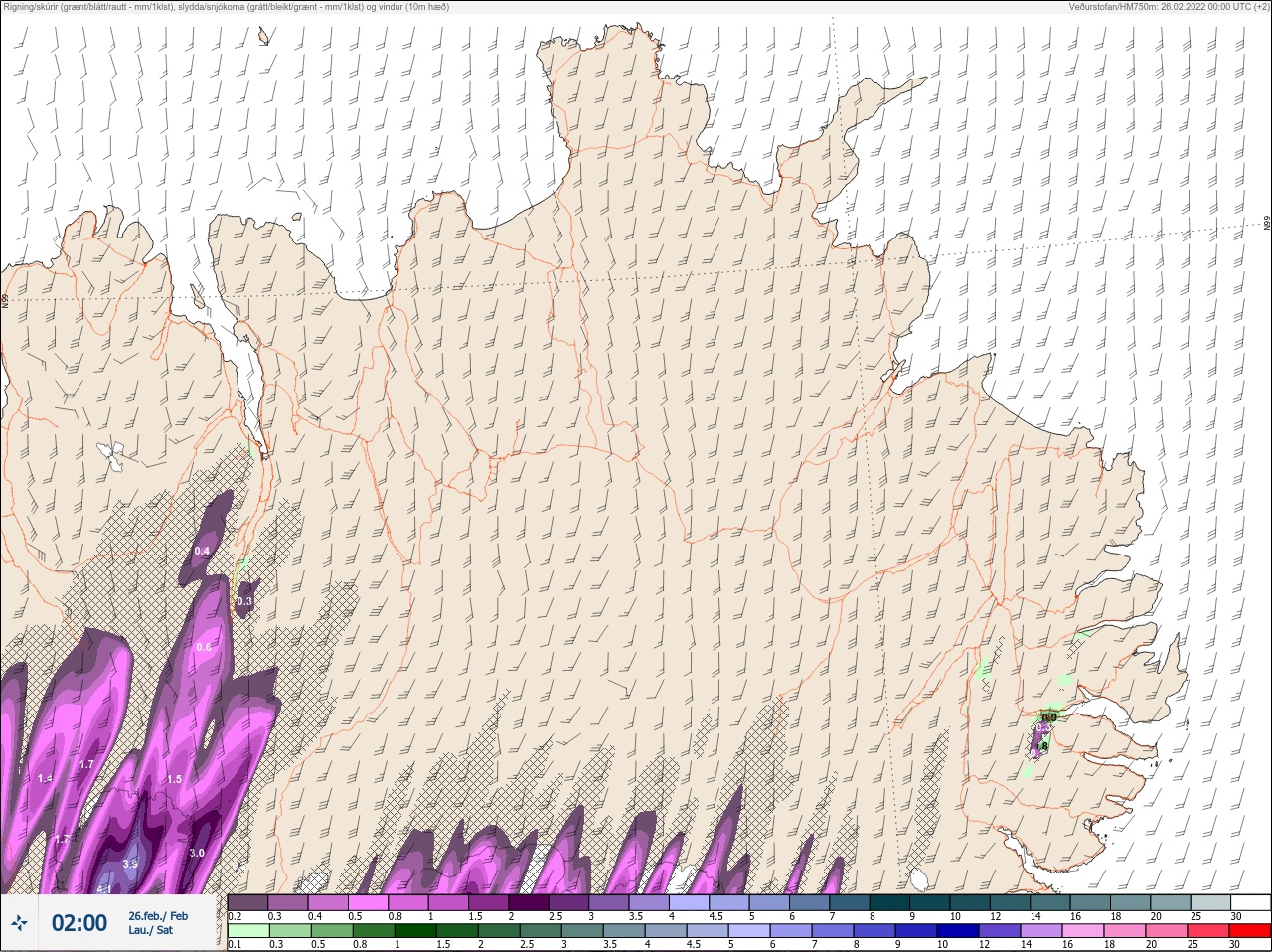
Task: Click the dark plum swatch at the start of top legend
Action: [247, 902]
